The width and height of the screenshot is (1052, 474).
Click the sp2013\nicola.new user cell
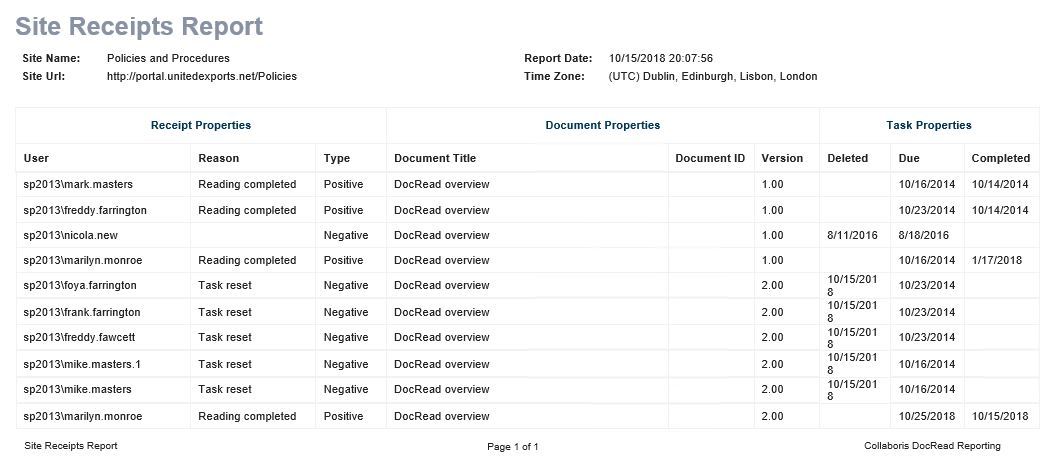coord(69,235)
